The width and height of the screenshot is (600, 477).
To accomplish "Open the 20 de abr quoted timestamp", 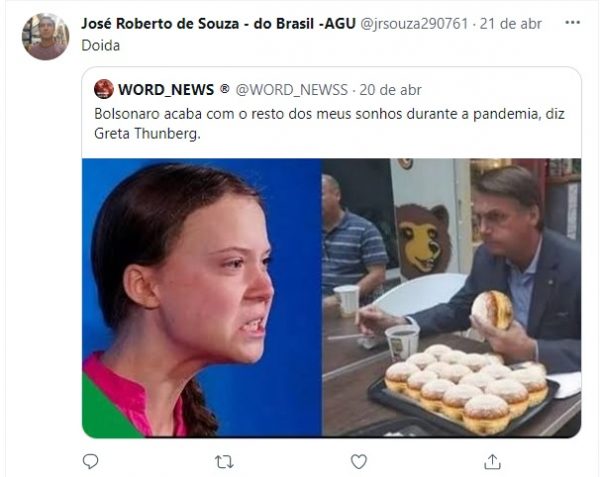I will pos(390,90).
